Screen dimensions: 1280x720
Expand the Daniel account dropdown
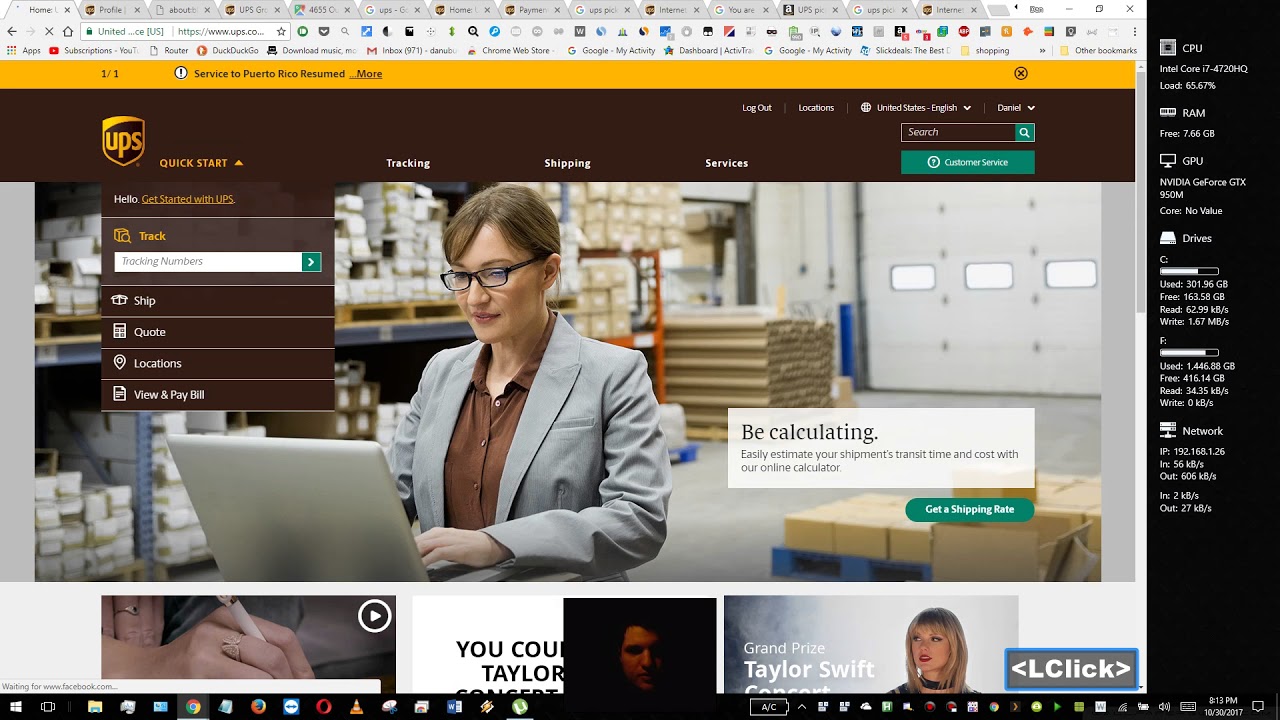coord(1016,108)
